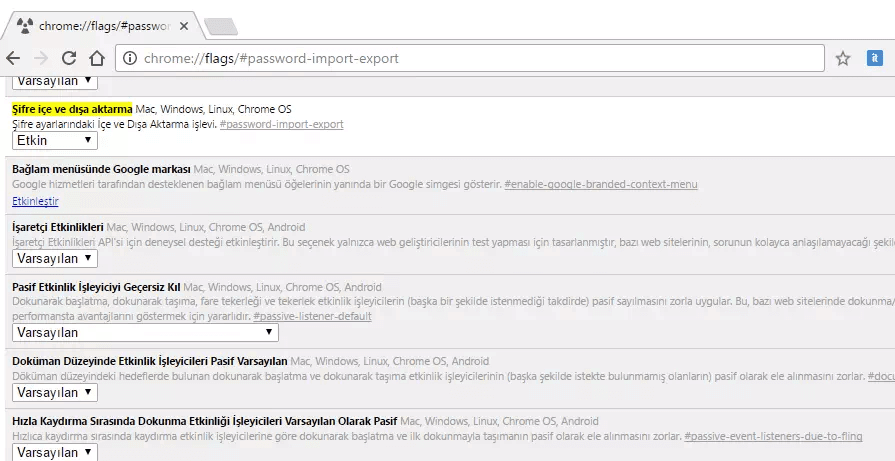Click the address bar URL field

470,58
